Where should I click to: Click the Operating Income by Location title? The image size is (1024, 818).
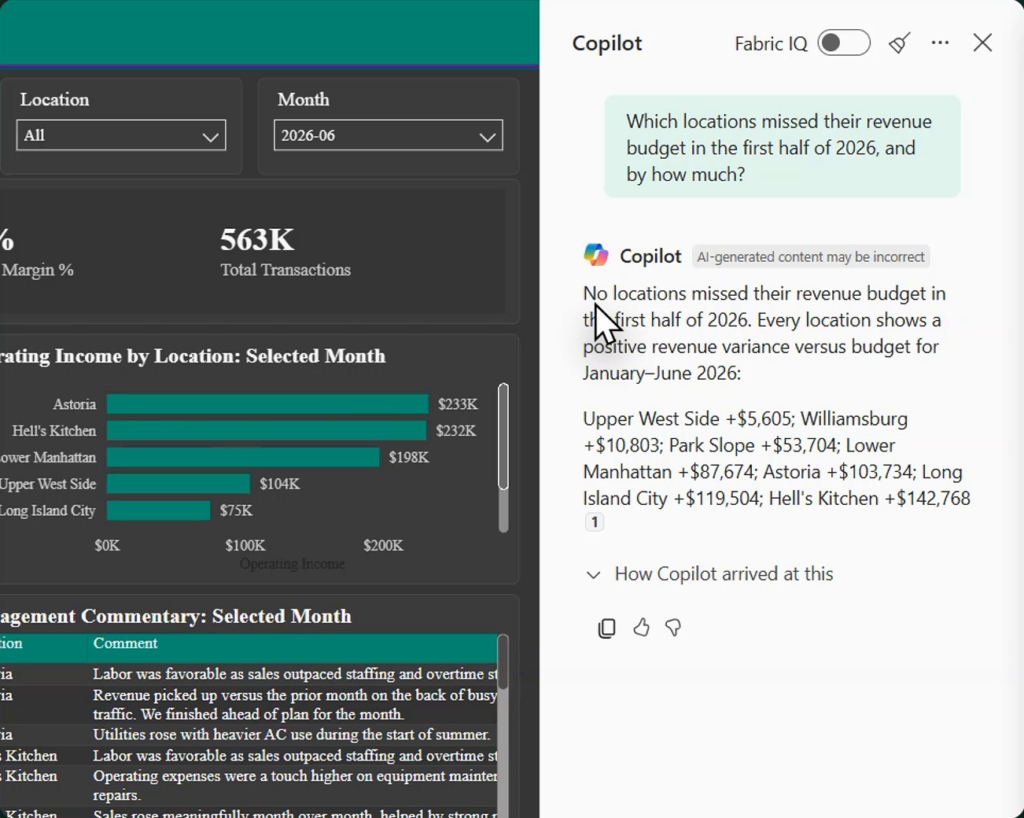point(193,356)
